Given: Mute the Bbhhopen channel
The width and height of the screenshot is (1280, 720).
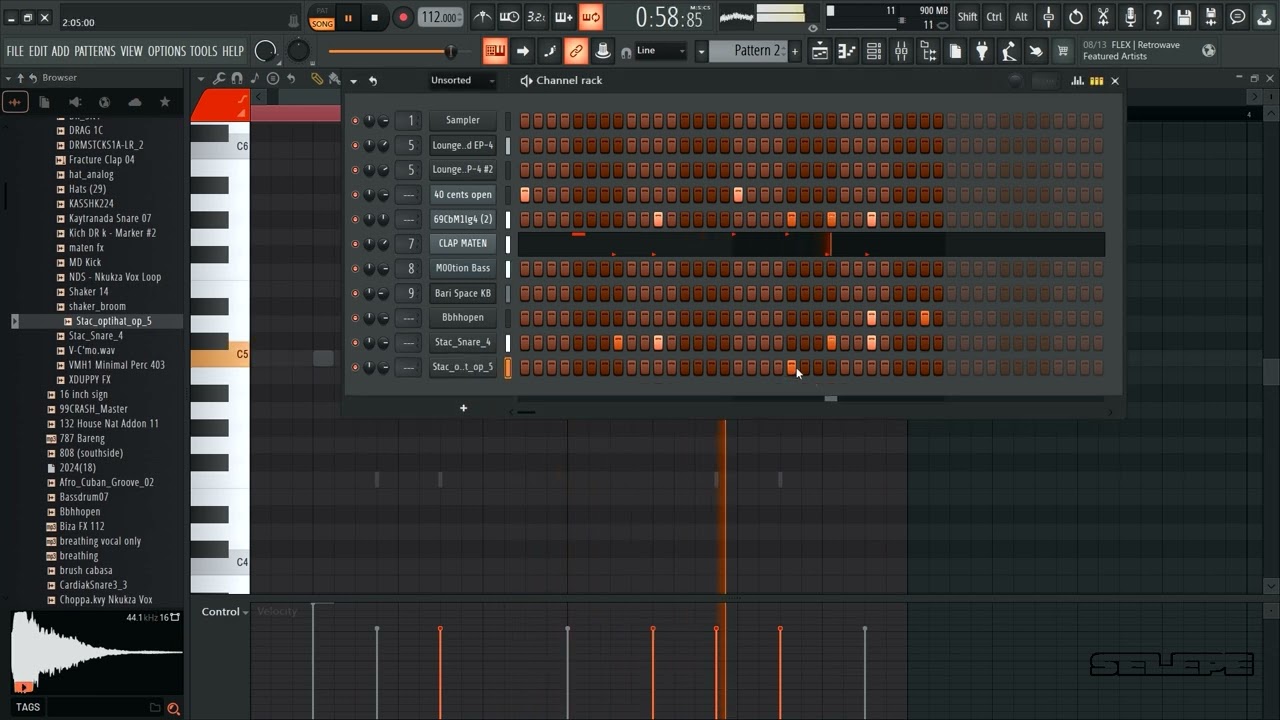Looking at the screenshot, I should tap(354, 317).
